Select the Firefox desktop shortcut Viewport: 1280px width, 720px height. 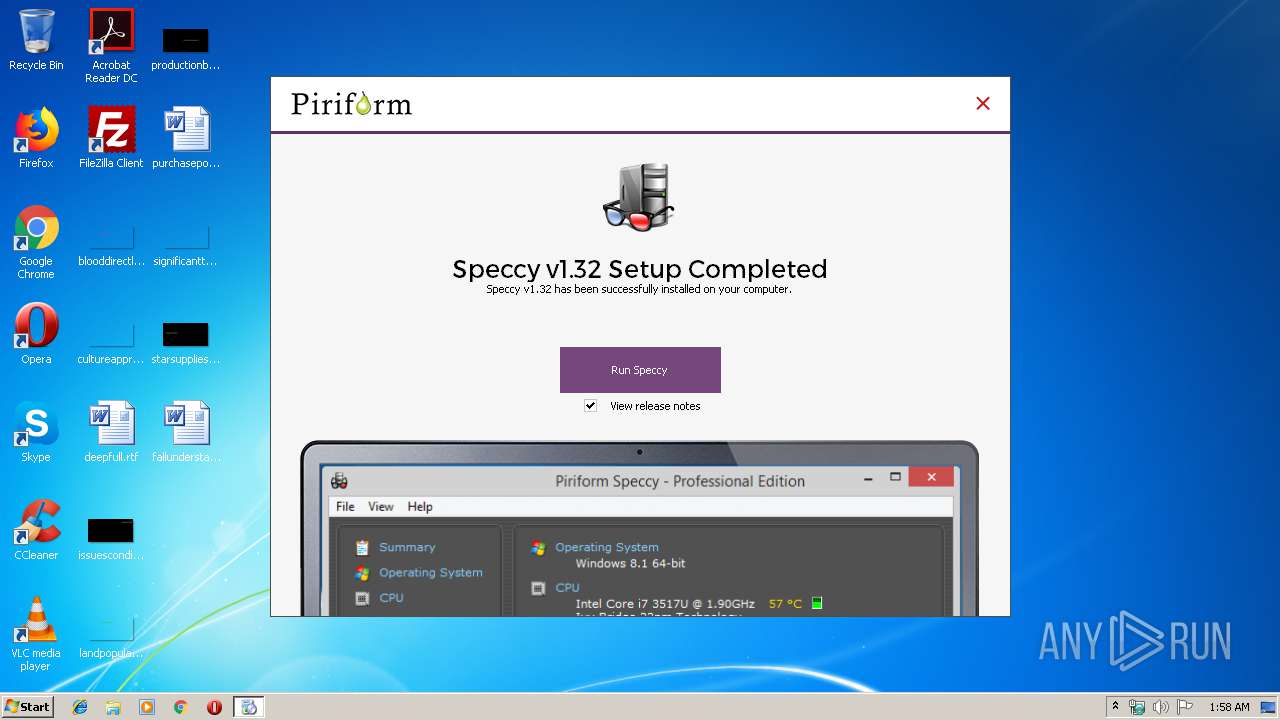pos(36,138)
